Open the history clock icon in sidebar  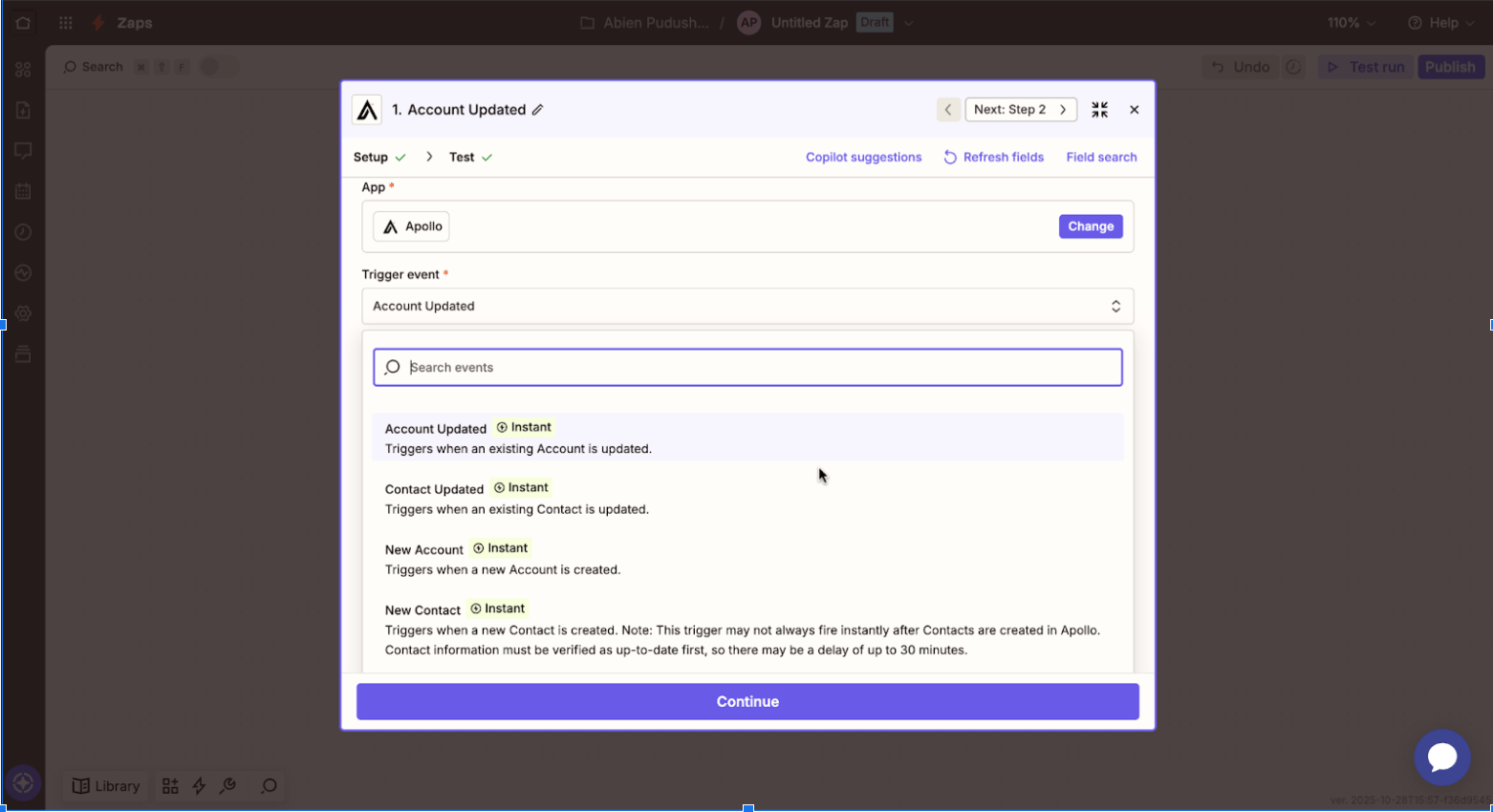tap(23, 232)
